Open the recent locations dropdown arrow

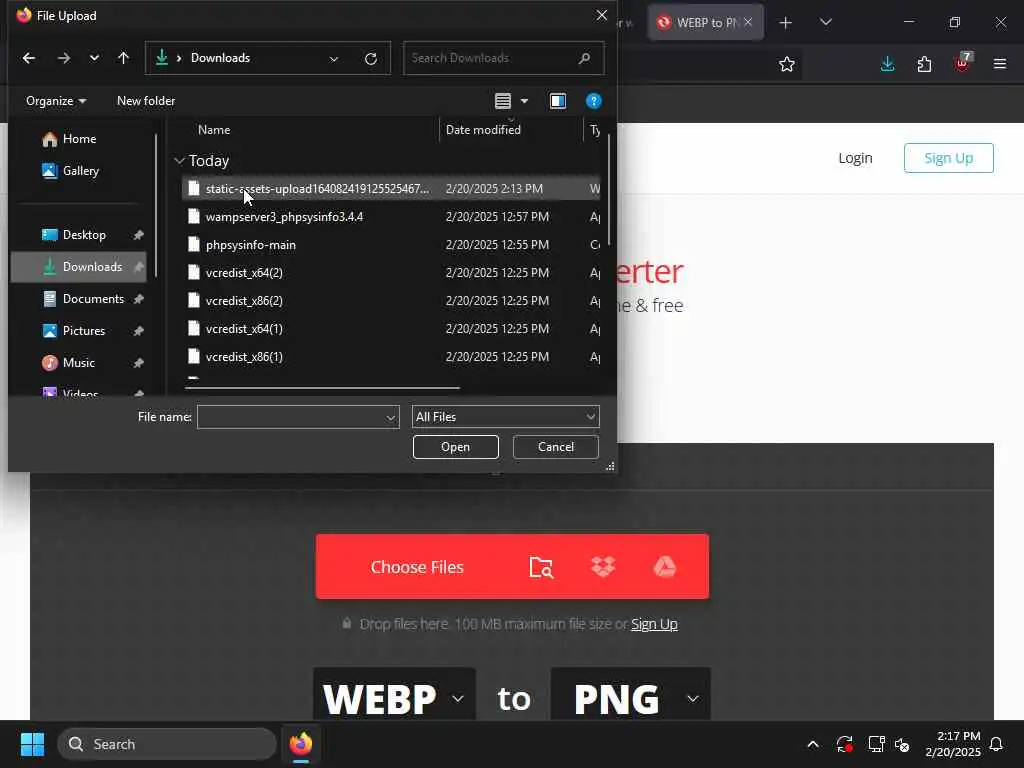click(x=95, y=58)
